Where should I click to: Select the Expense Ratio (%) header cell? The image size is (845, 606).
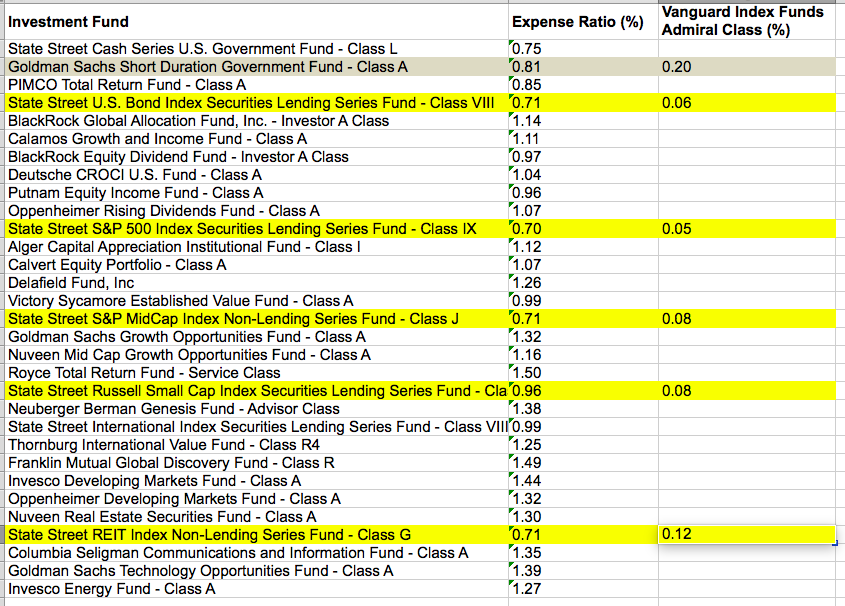tap(583, 22)
